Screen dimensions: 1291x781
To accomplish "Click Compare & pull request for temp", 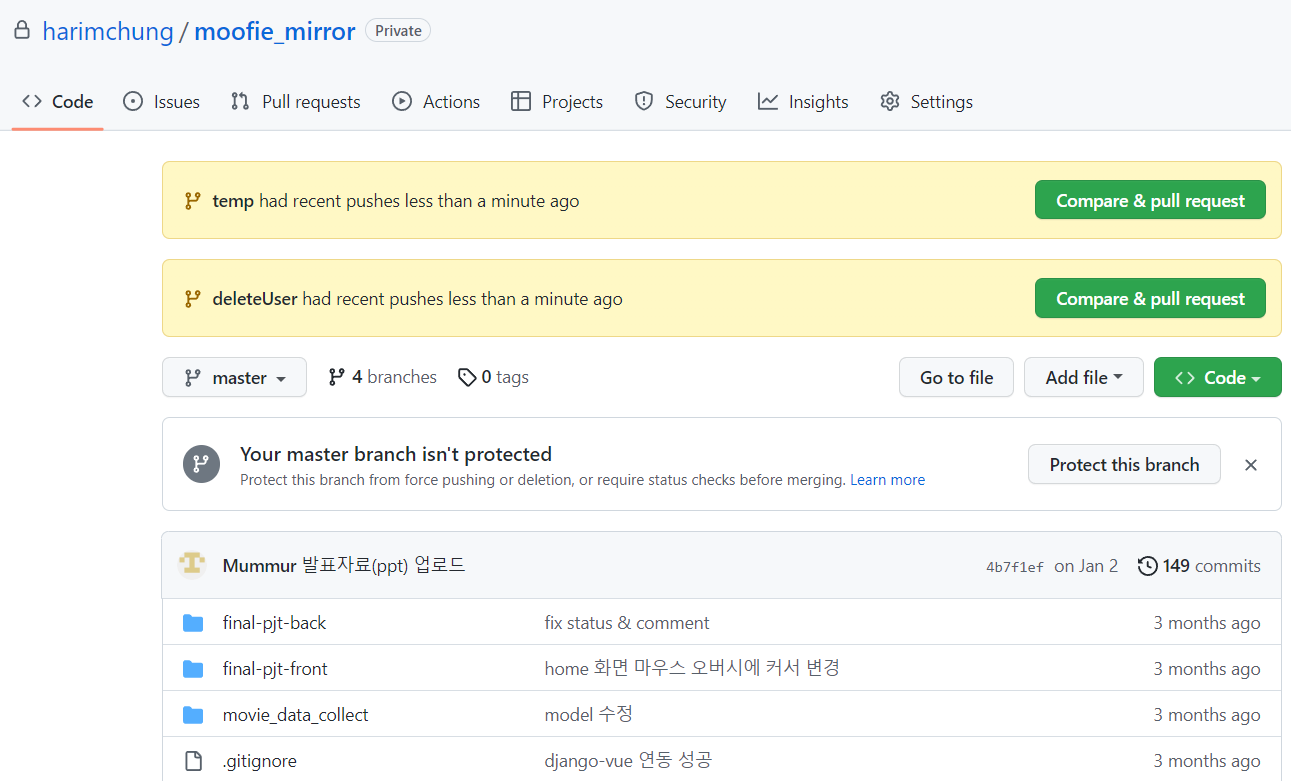I will click(1150, 200).
